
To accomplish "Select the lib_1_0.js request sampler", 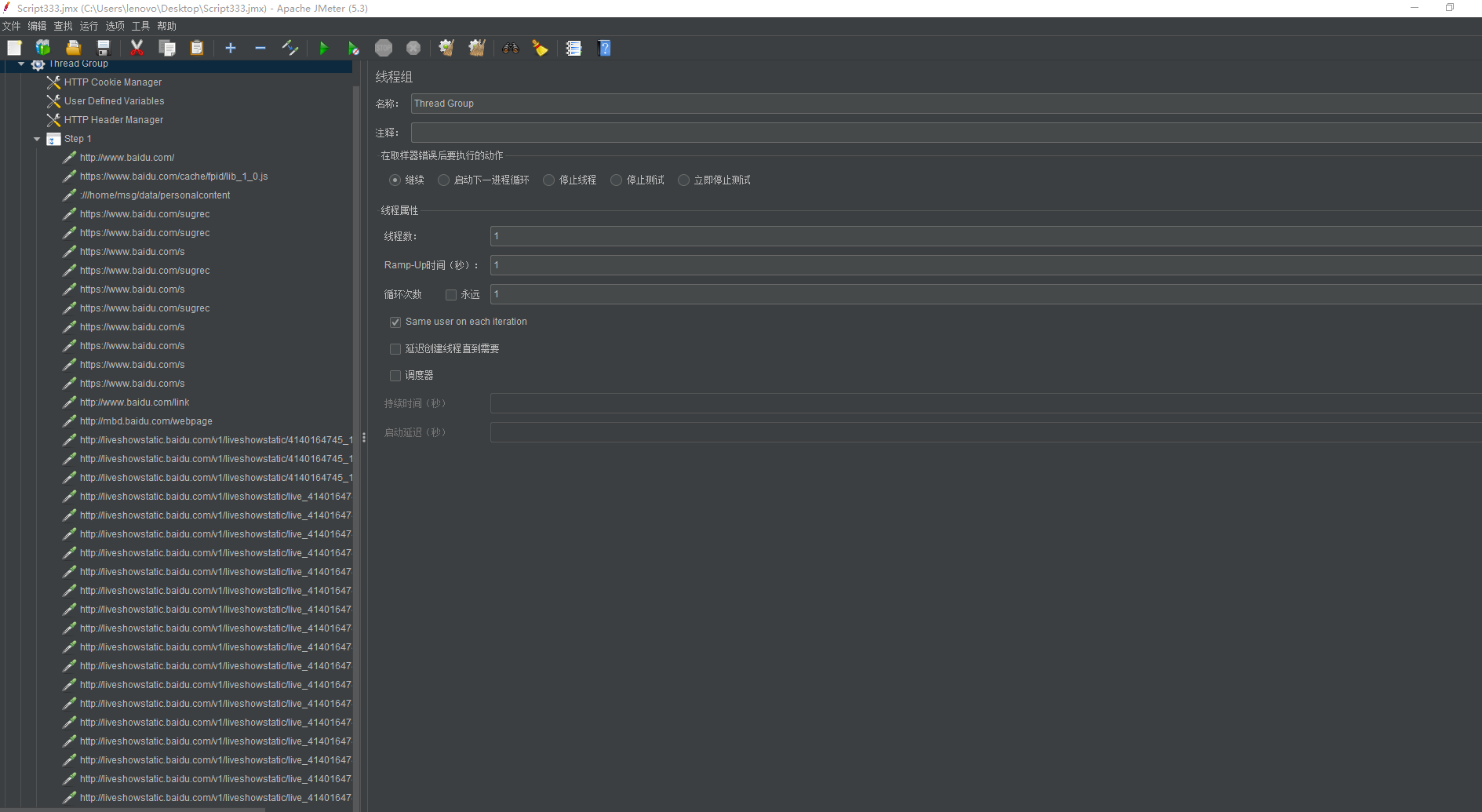I will click(x=173, y=177).
